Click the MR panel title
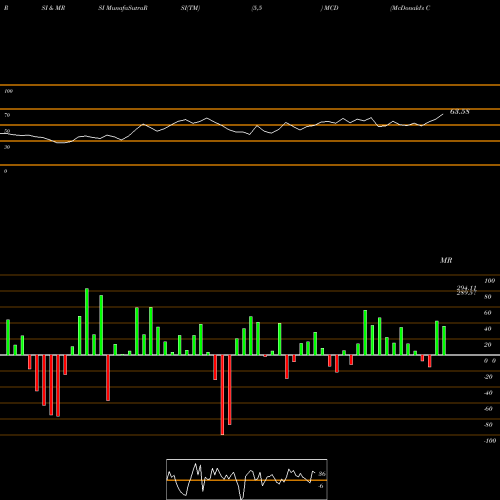 tap(446, 260)
